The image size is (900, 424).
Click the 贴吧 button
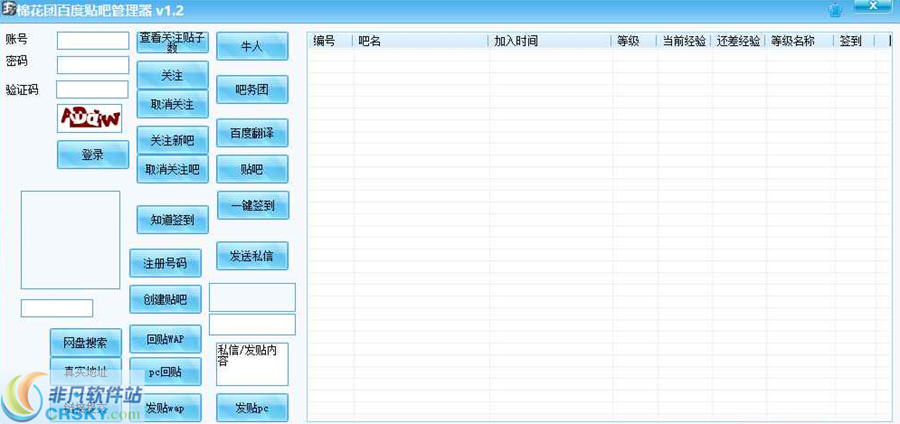coord(253,169)
